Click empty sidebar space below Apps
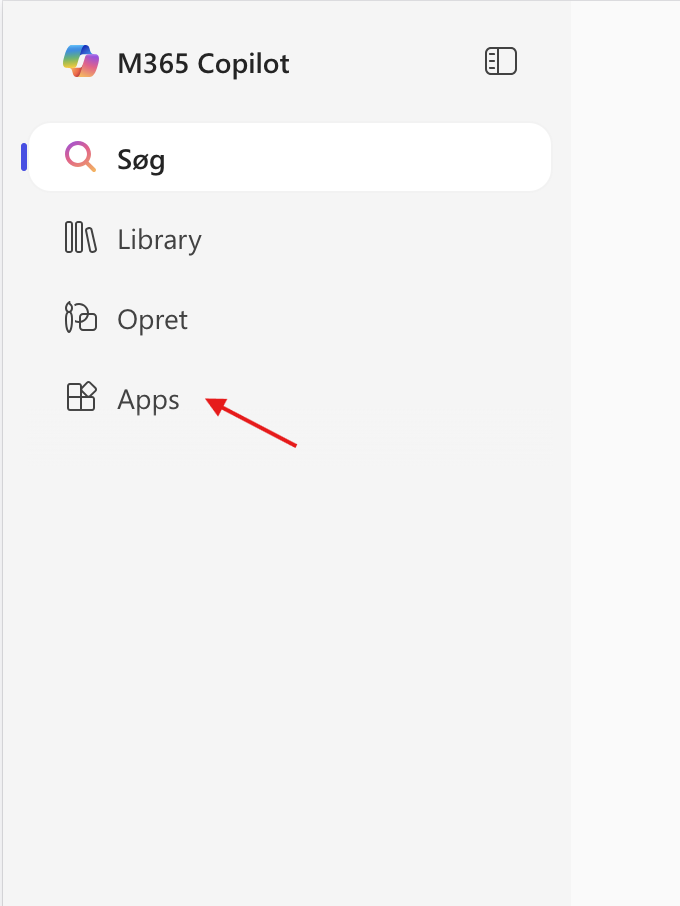 click(x=285, y=650)
